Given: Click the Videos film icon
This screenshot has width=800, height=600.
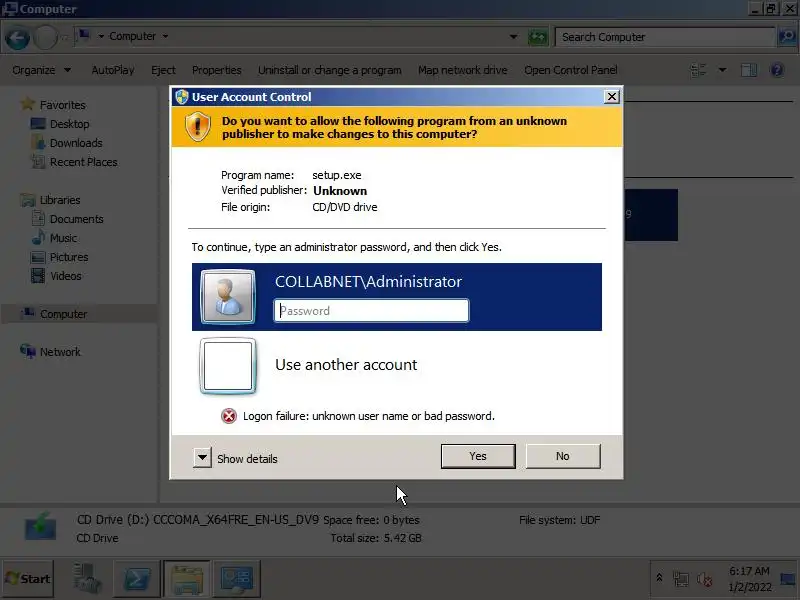Looking at the screenshot, I should (x=38, y=276).
